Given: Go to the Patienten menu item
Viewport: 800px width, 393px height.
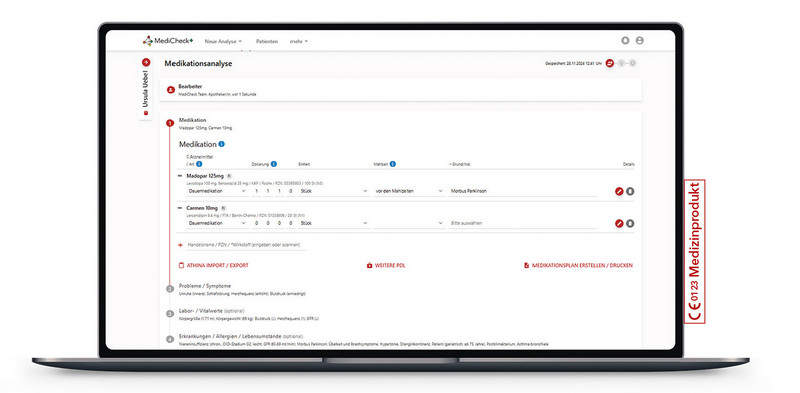Looking at the screenshot, I should click(x=267, y=41).
